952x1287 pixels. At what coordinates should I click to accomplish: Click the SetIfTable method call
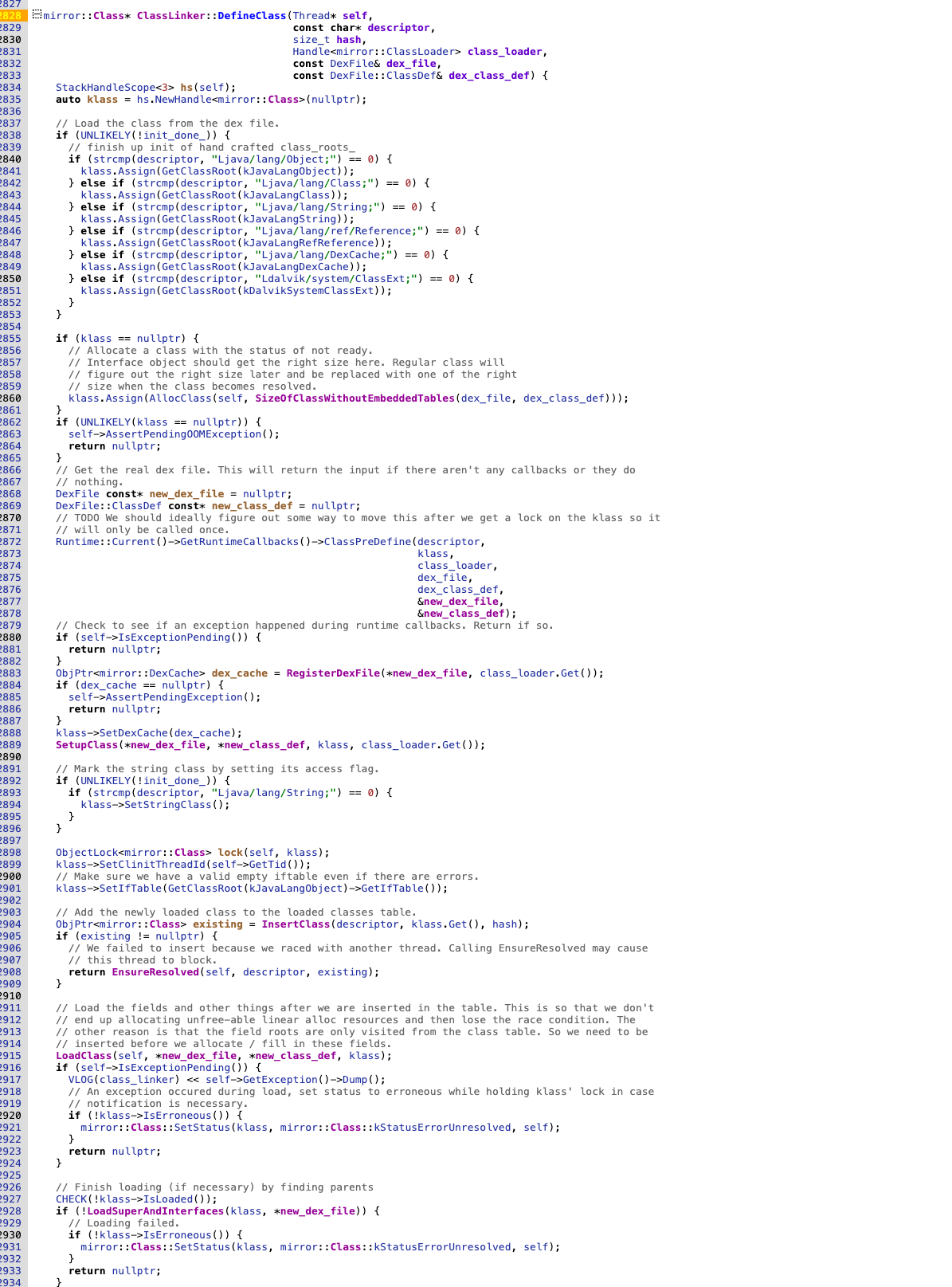click(131, 888)
